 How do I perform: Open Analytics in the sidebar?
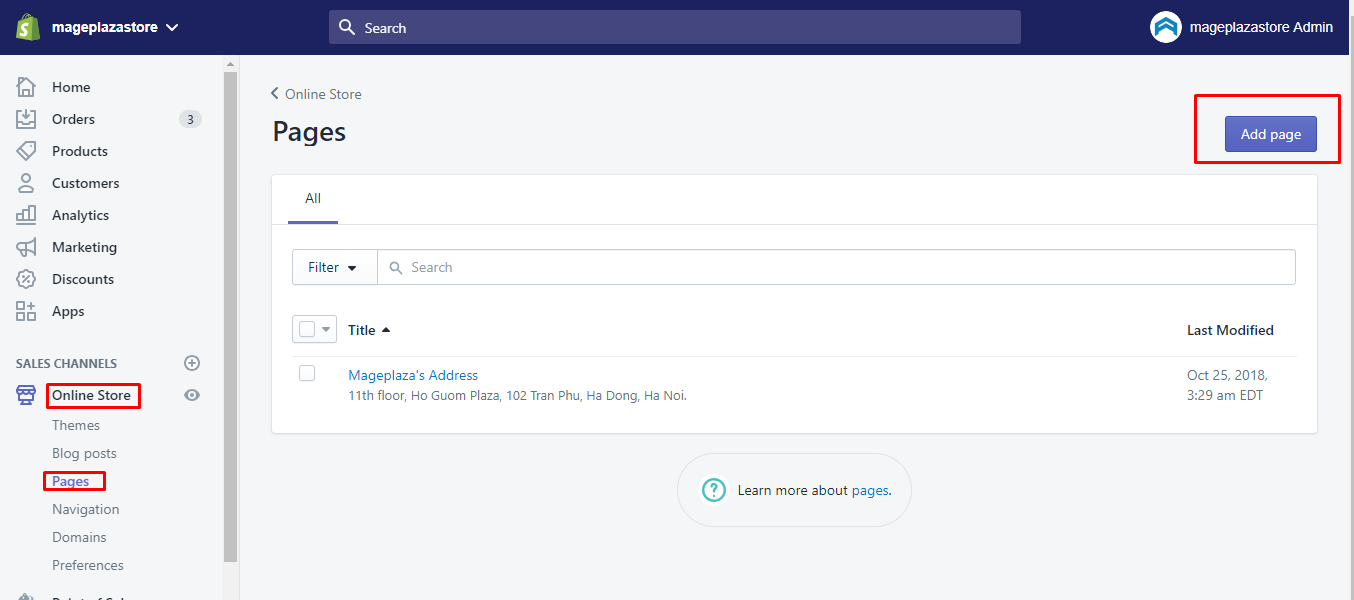coord(80,215)
